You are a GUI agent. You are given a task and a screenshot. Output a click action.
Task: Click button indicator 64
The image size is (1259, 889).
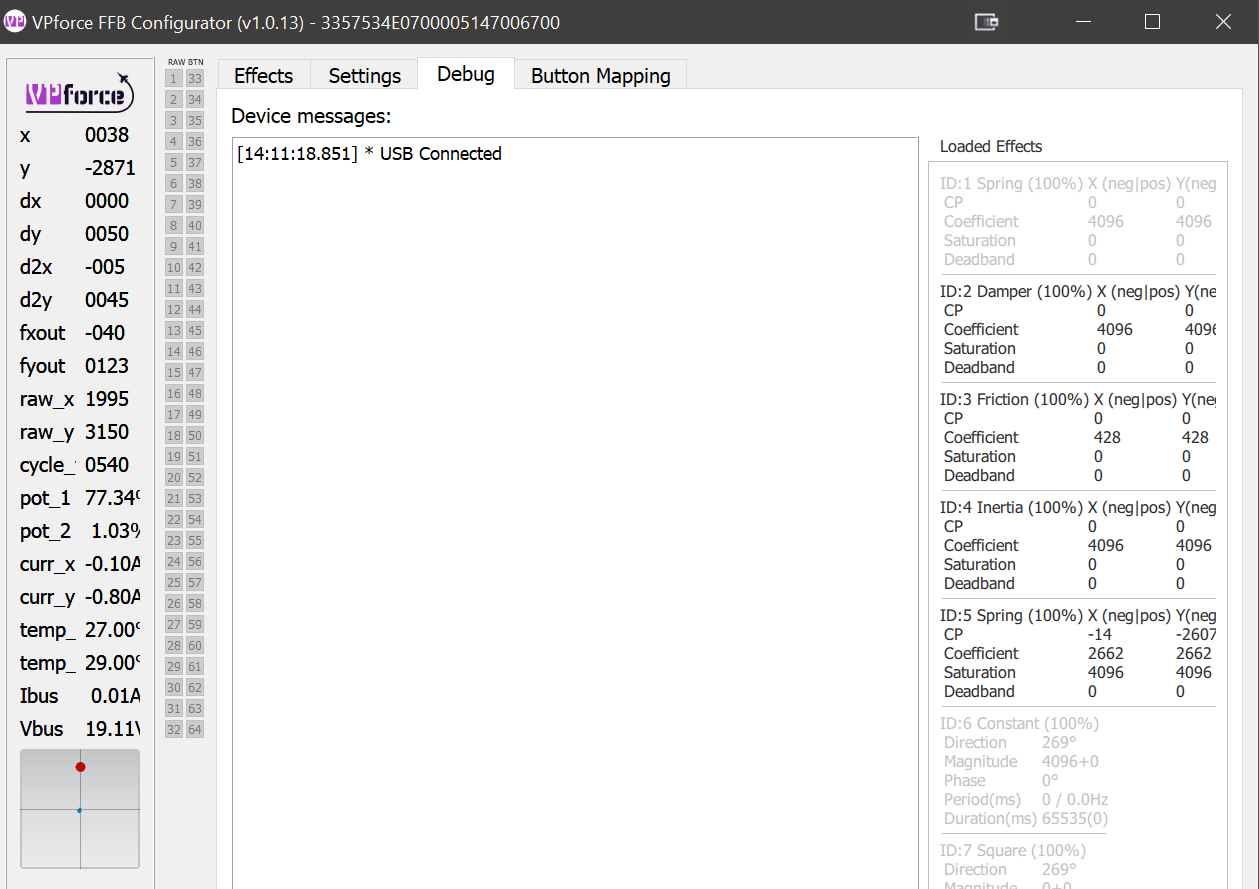click(195, 729)
